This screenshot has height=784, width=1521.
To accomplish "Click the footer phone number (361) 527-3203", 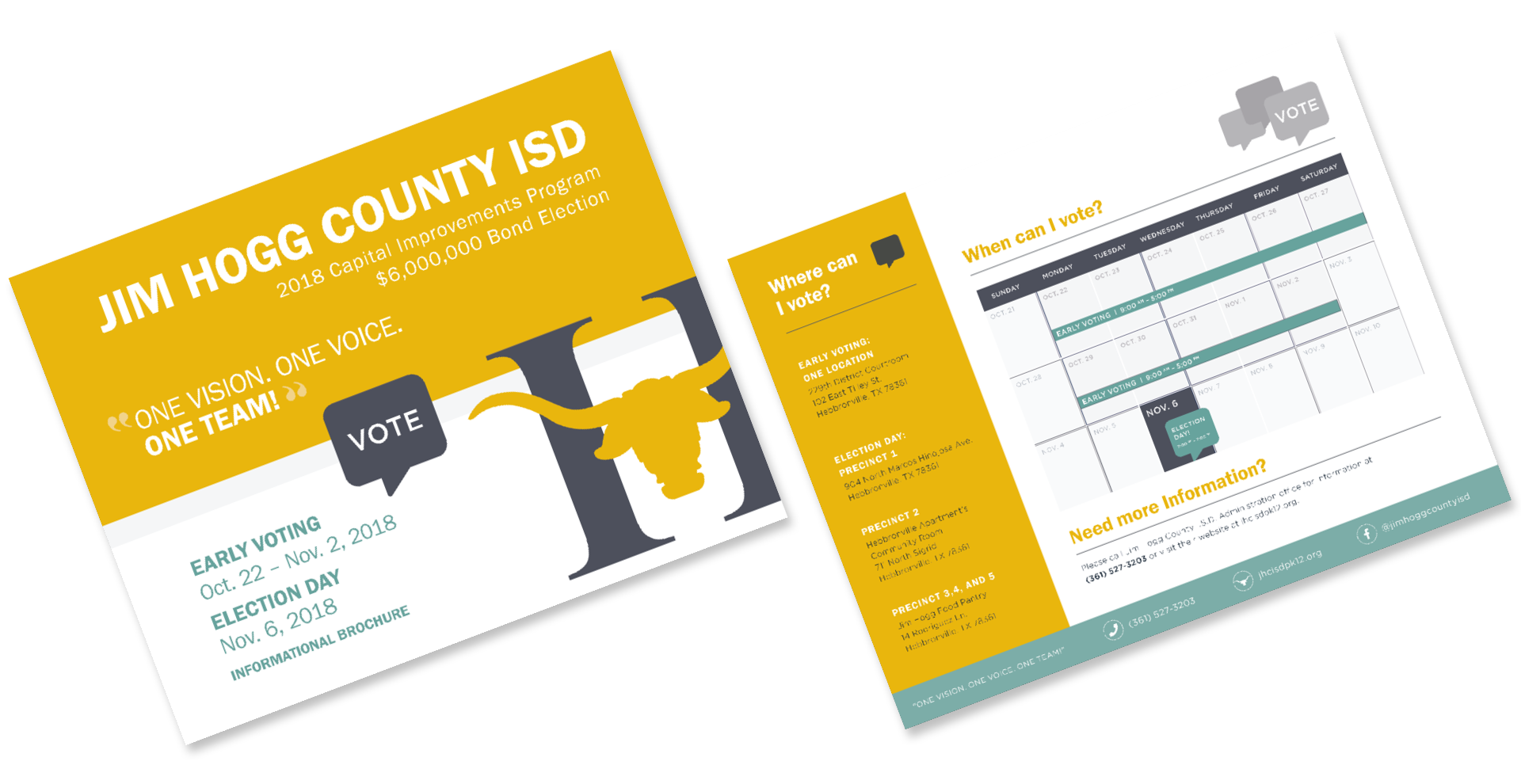I will (1161, 613).
